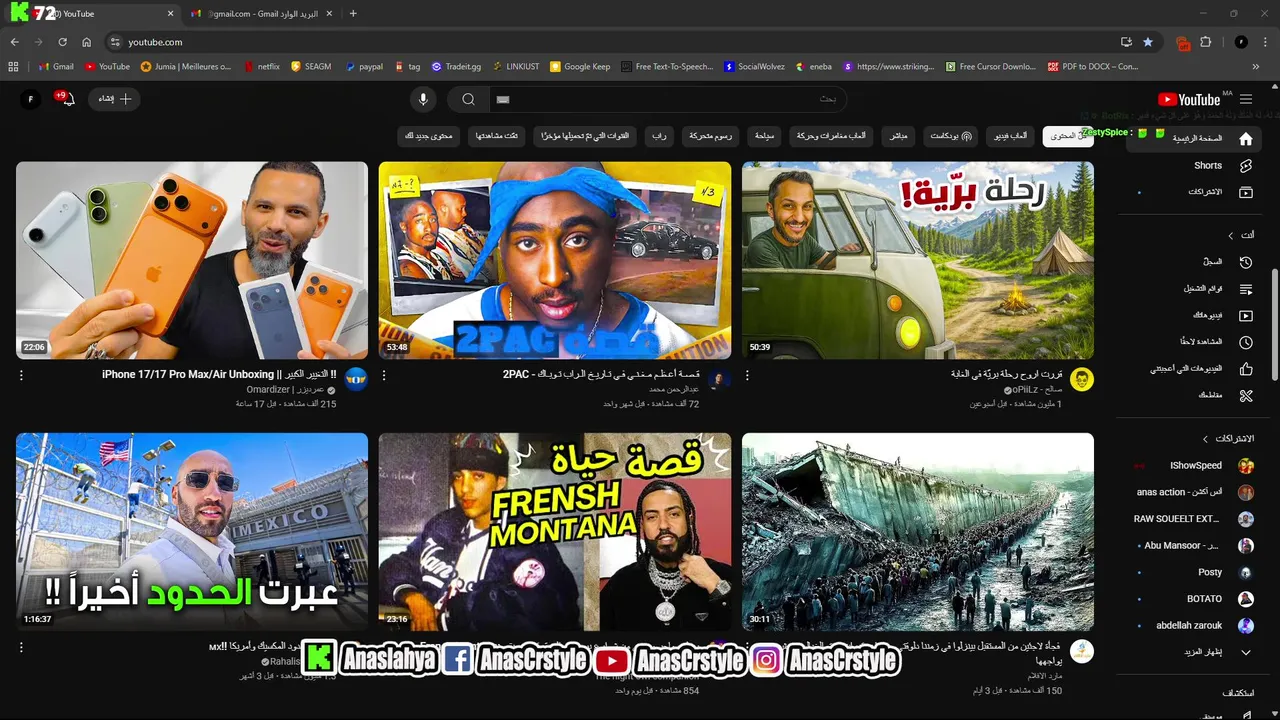Open Shorts from the sidebar
Screen dimensions: 1280x720
pyautogui.click(x=1193, y=166)
